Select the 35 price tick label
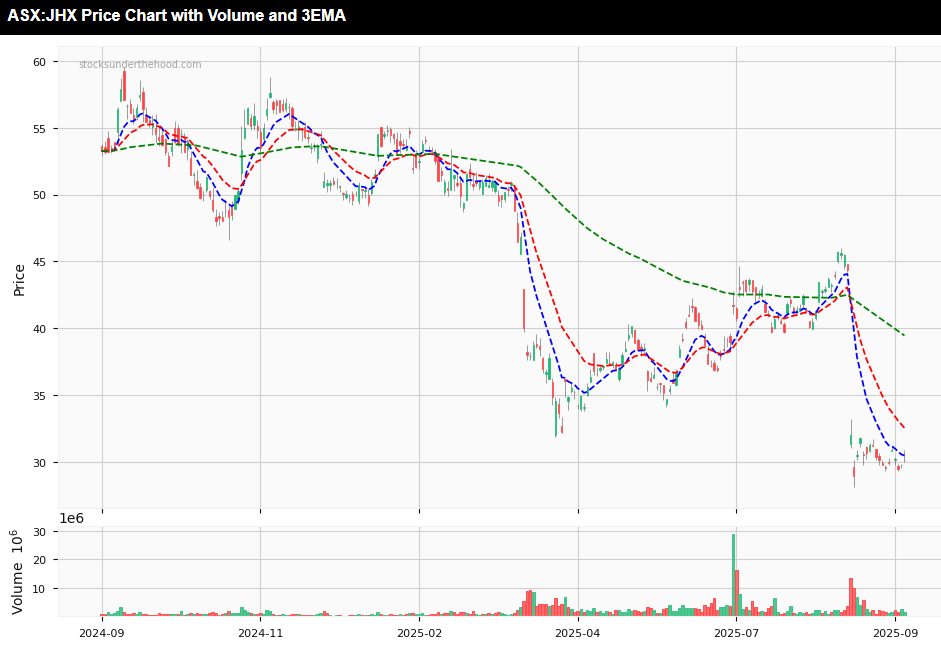Viewport: 941px width, 650px height. coord(39,396)
